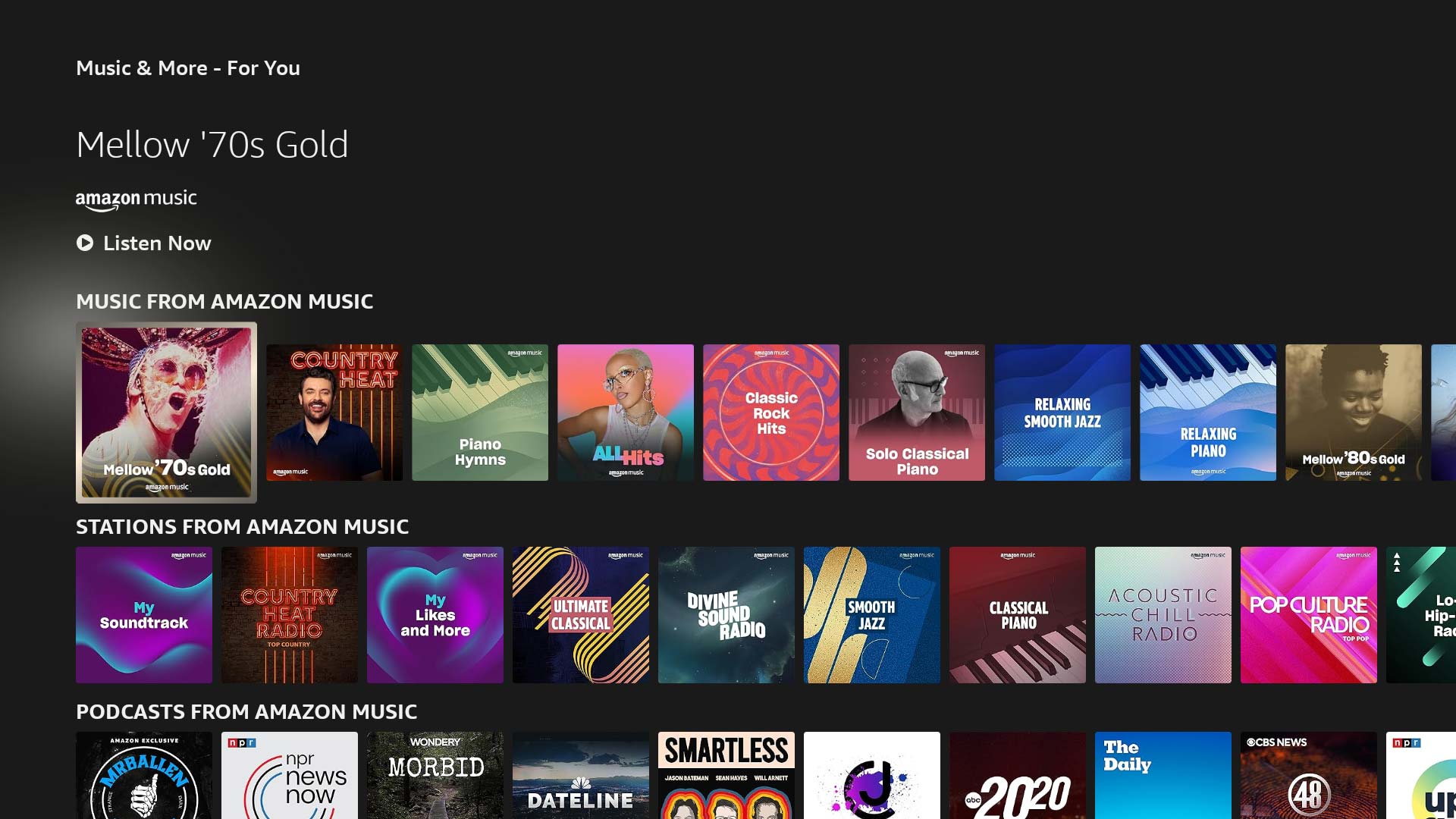Open the Piano Hymns playlist
This screenshot has width=1456, height=819.
pos(480,413)
